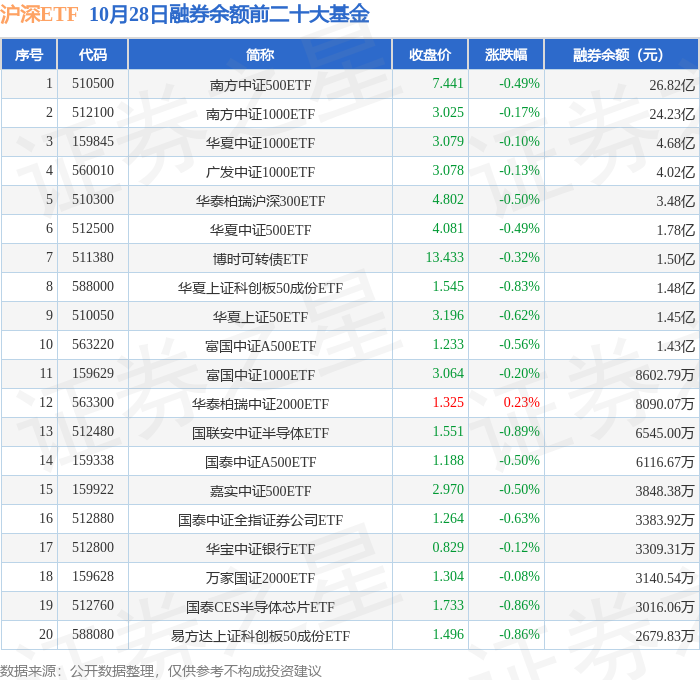
Task: Click balance value 26.82亿
Action: click(x=672, y=85)
